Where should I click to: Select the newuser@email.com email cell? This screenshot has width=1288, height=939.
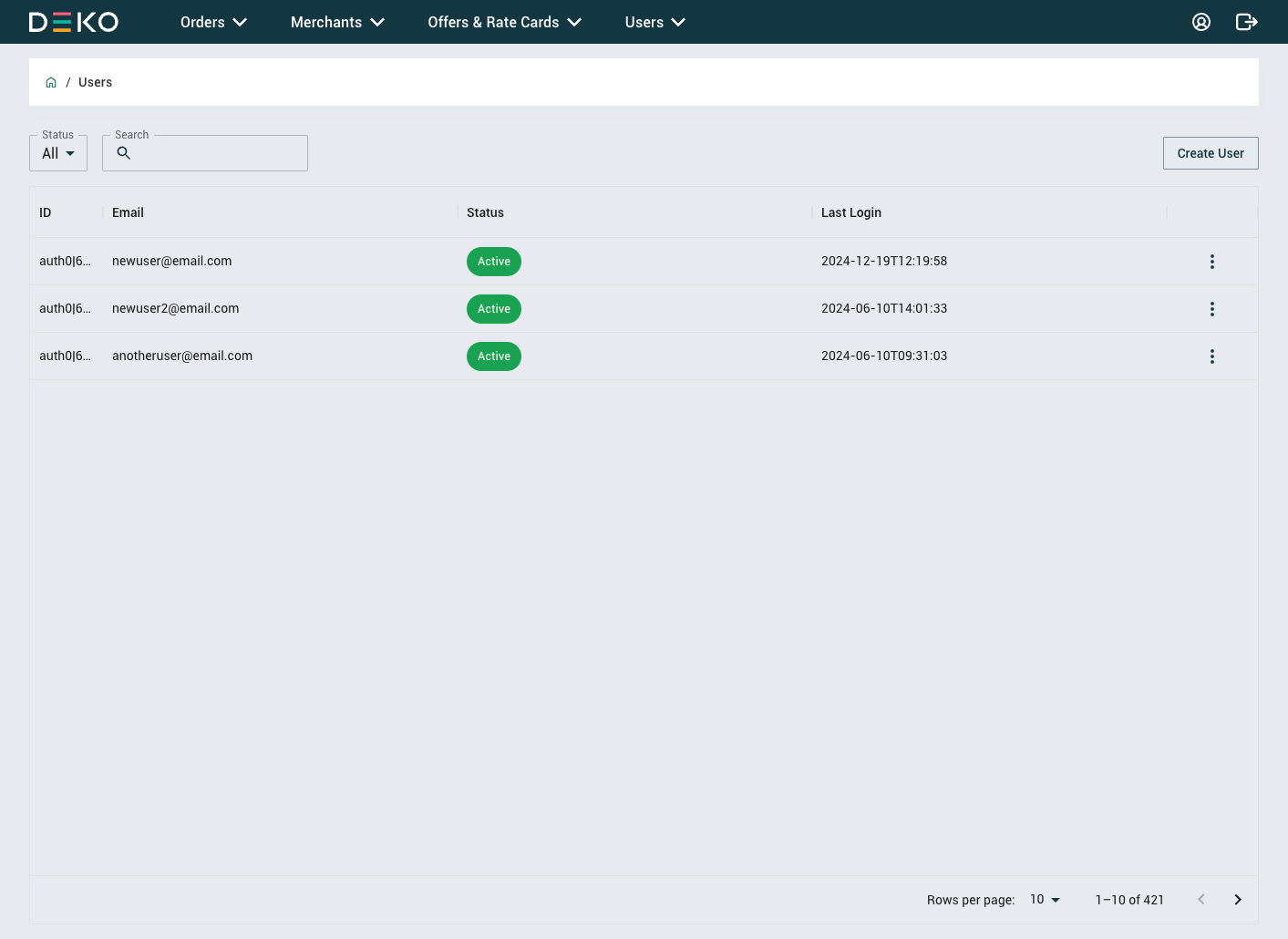[172, 261]
